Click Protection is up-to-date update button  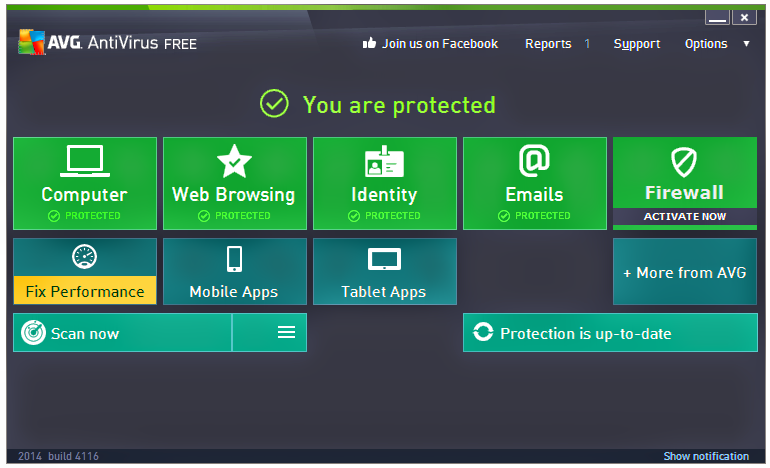[x=610, y=333]
